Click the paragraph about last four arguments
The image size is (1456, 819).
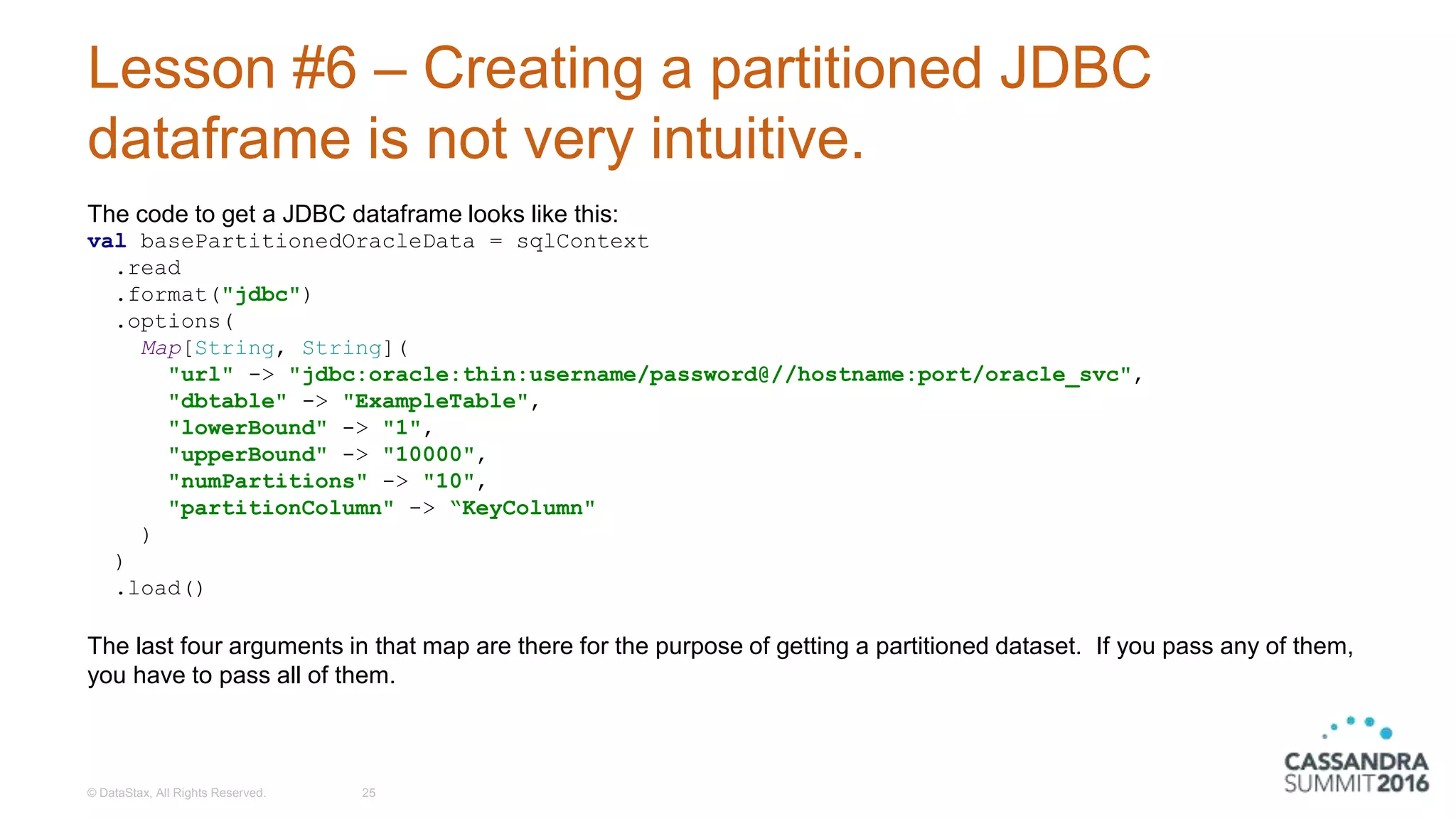[719, 660]
